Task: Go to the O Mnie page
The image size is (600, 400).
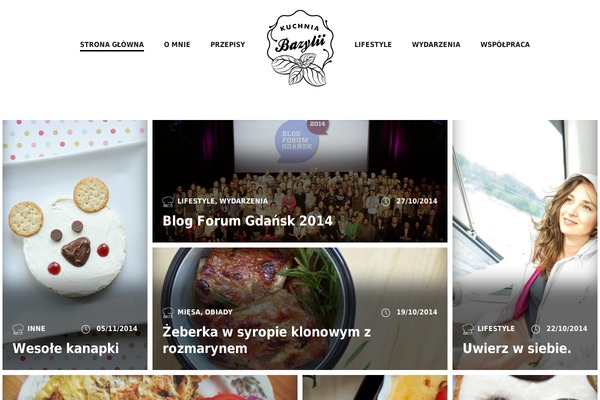Action: 177,45
